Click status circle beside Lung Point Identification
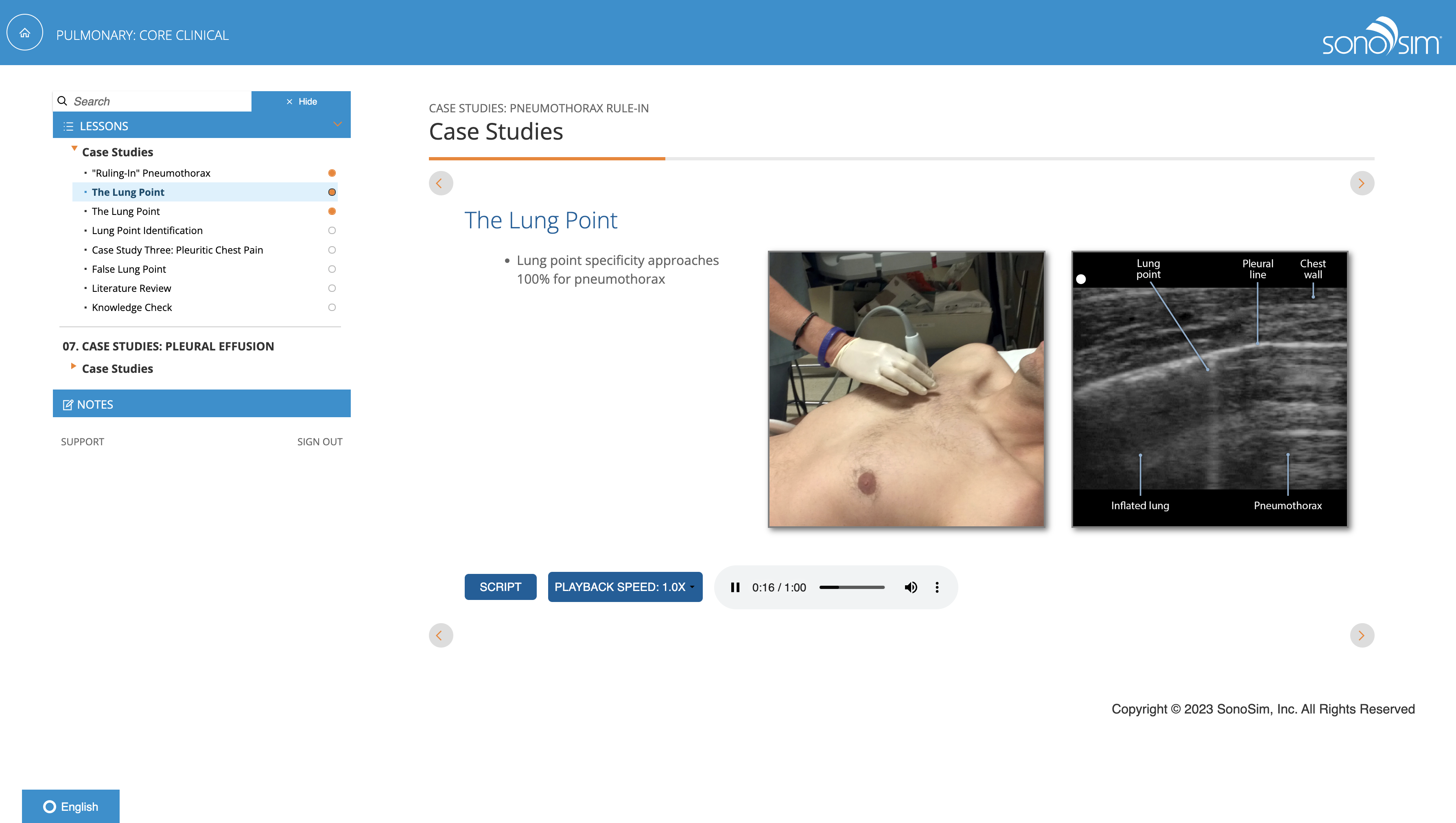The image size is (1456, 823). pos(332,231)
